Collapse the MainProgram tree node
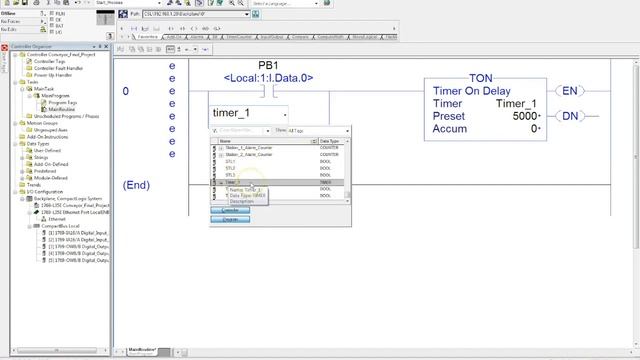The width and height of the screenshot is (640, 360). pos(30,96)
